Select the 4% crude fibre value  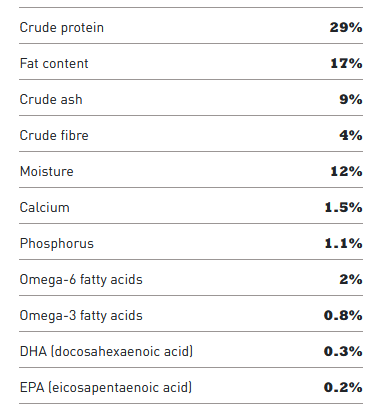[351, 135]
